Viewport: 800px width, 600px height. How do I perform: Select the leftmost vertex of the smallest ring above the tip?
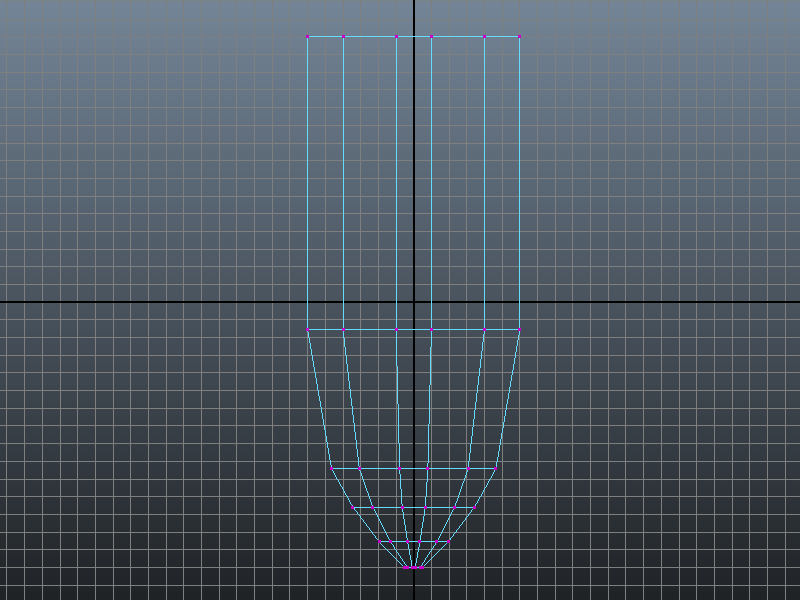[x=380, y=542]
